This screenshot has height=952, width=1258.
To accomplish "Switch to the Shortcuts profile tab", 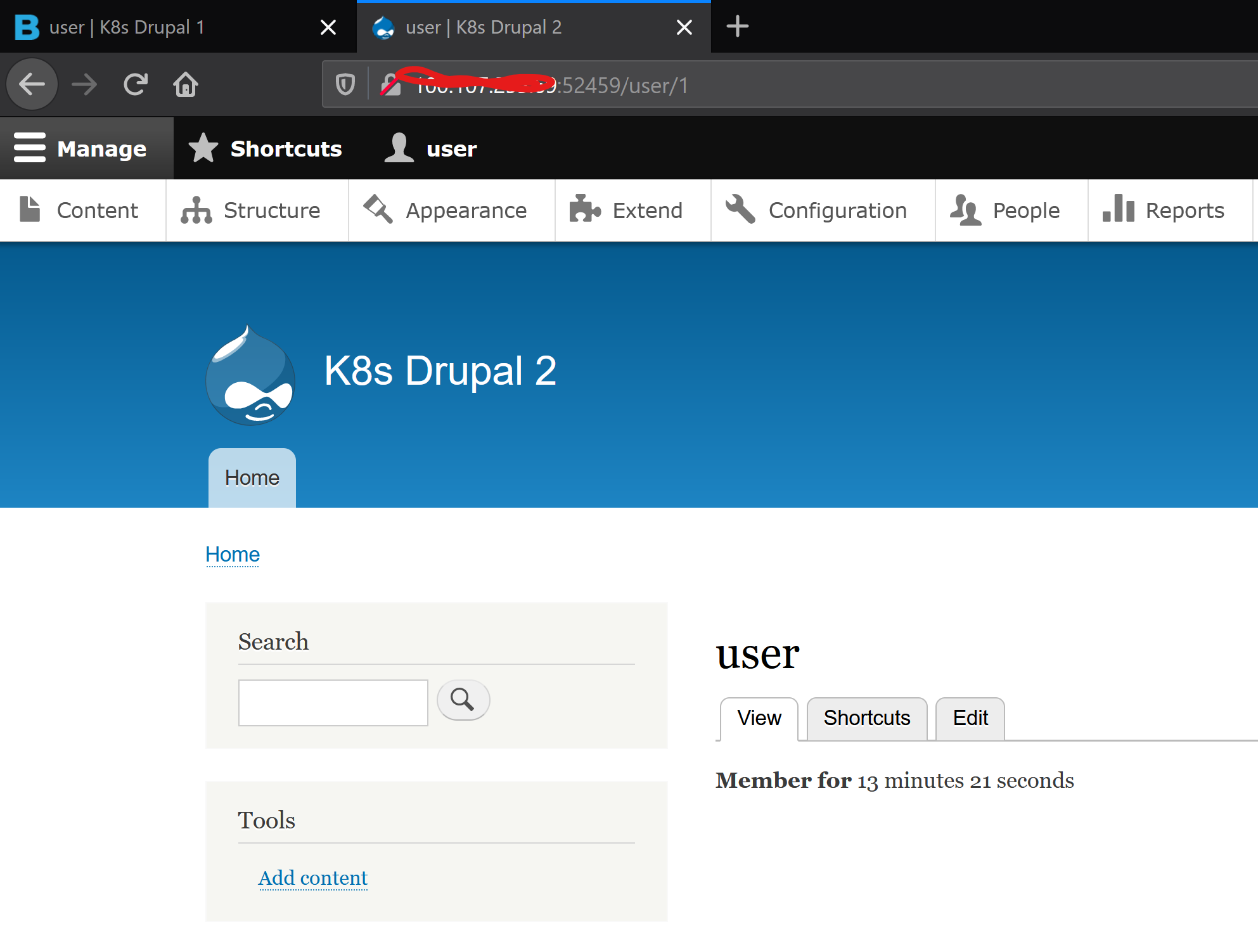I will click(867, 718).
